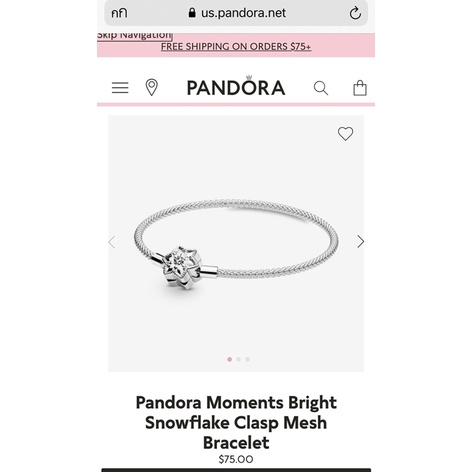Tap the us.pandora.net address field
Viewport: 472px width, 472px height.
pos(236,13)
